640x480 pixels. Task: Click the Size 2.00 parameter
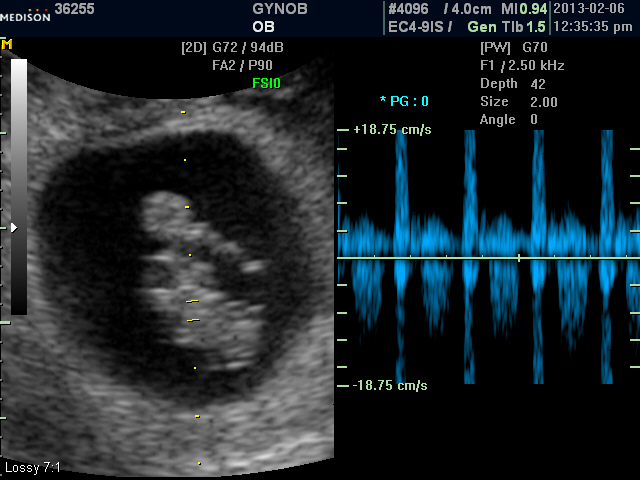tap(518, 102)
